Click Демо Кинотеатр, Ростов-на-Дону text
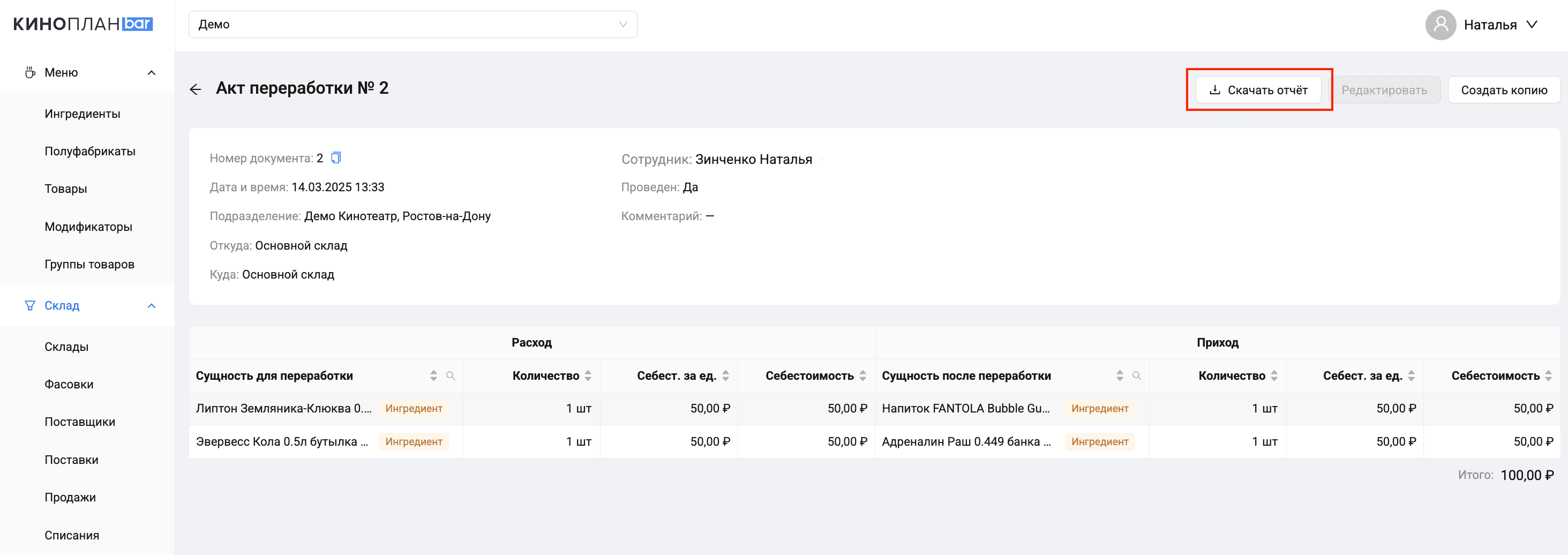Screen dimensions: 1568x555 pos(397,216)
